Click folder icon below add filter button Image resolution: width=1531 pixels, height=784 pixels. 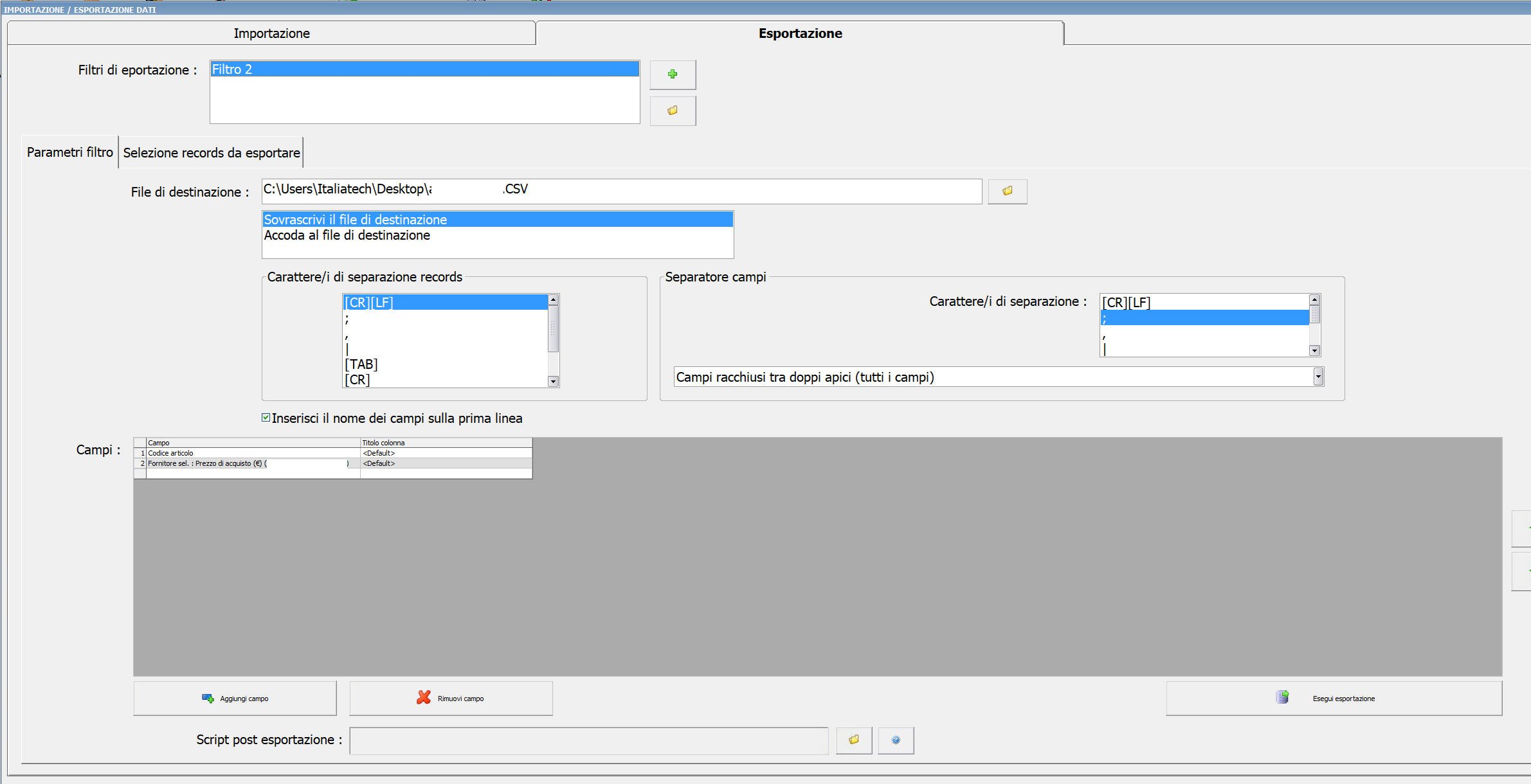point(673,111)
